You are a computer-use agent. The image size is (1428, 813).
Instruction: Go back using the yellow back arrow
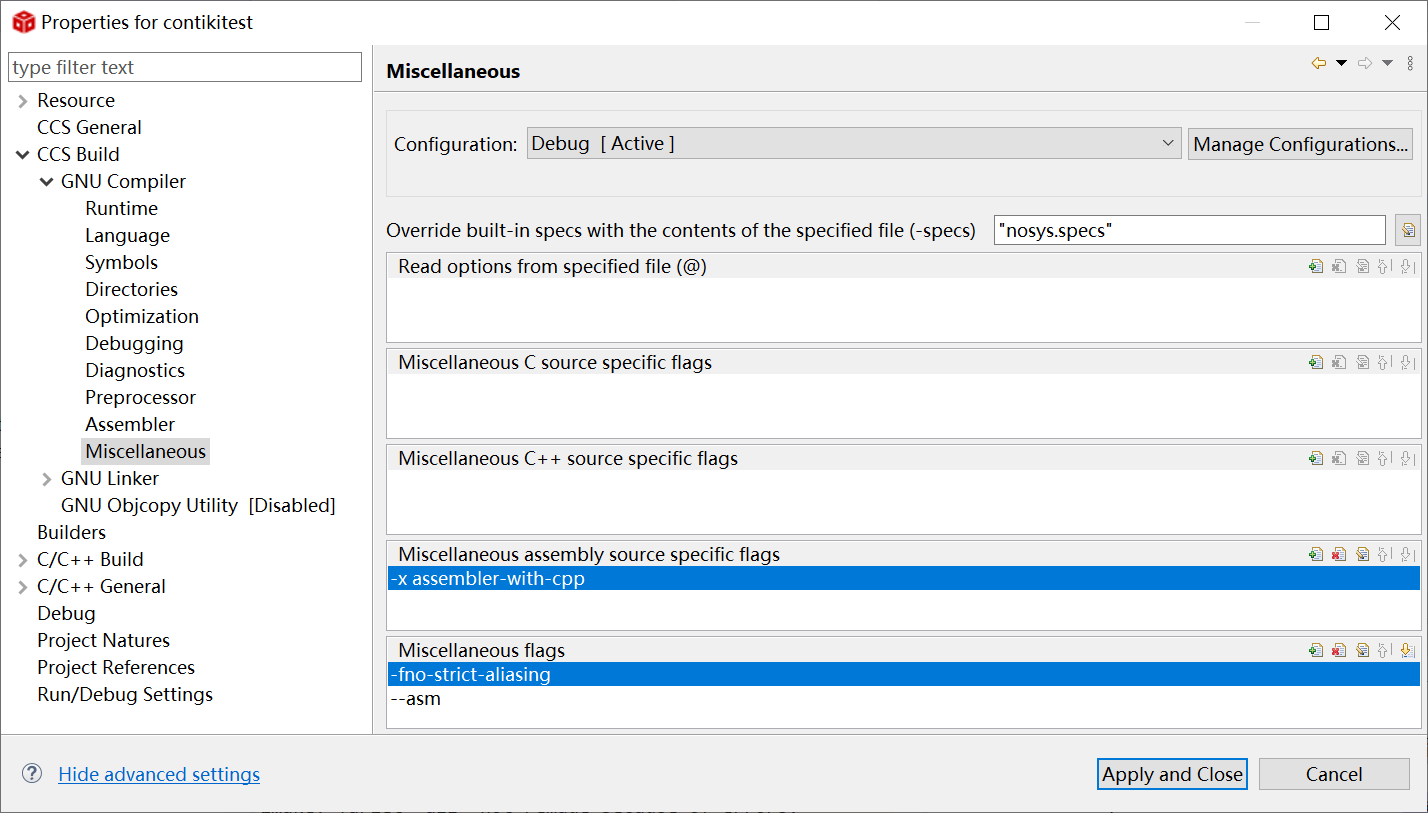tap(1318, 63)
